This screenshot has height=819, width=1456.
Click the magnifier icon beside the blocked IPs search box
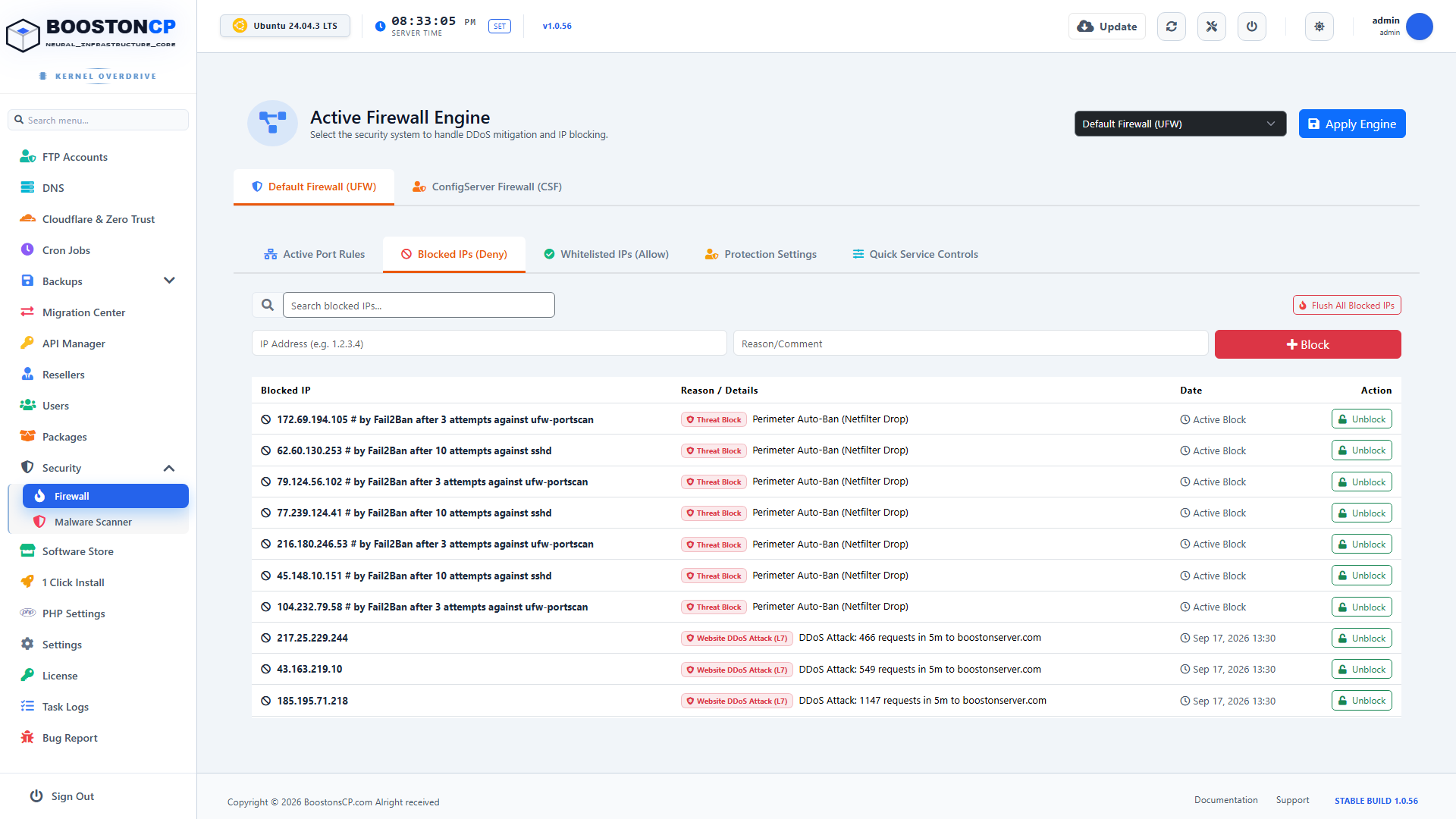point(267,305)
